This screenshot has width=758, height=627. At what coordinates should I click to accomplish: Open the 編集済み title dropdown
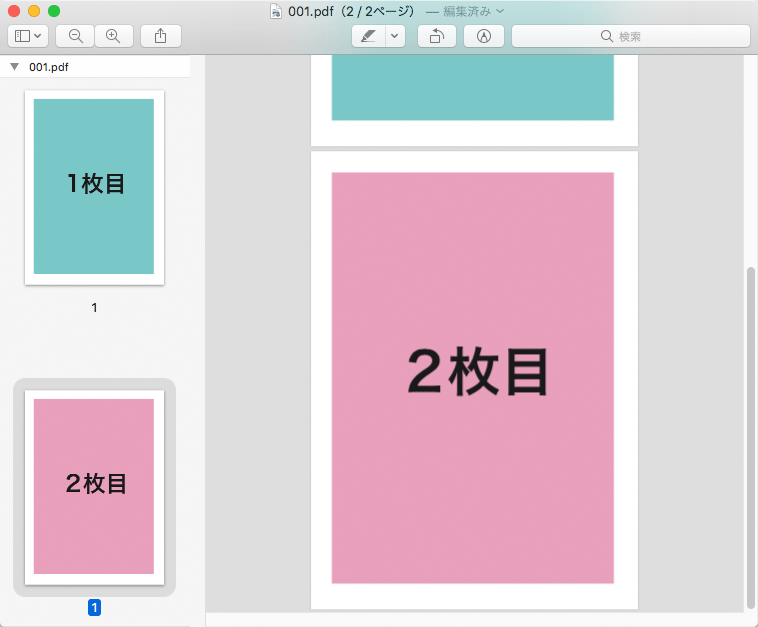click(473, 11)
